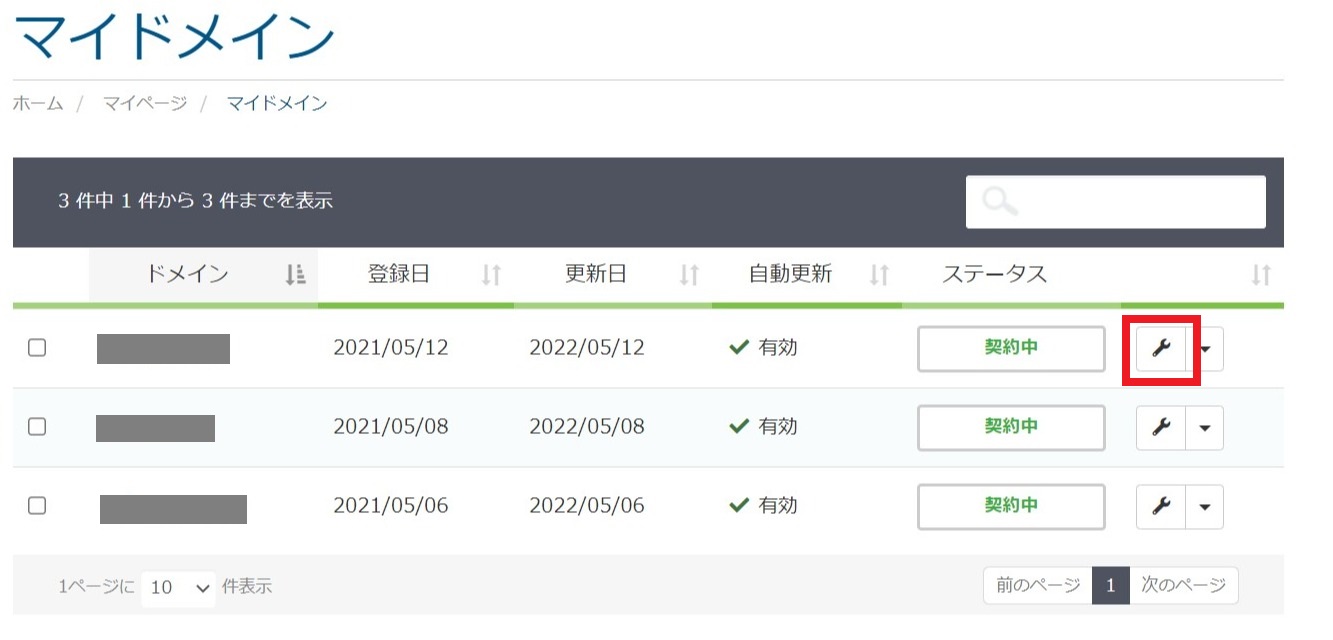Click the 次のページ pagination button

click(x=1184, y=585)
